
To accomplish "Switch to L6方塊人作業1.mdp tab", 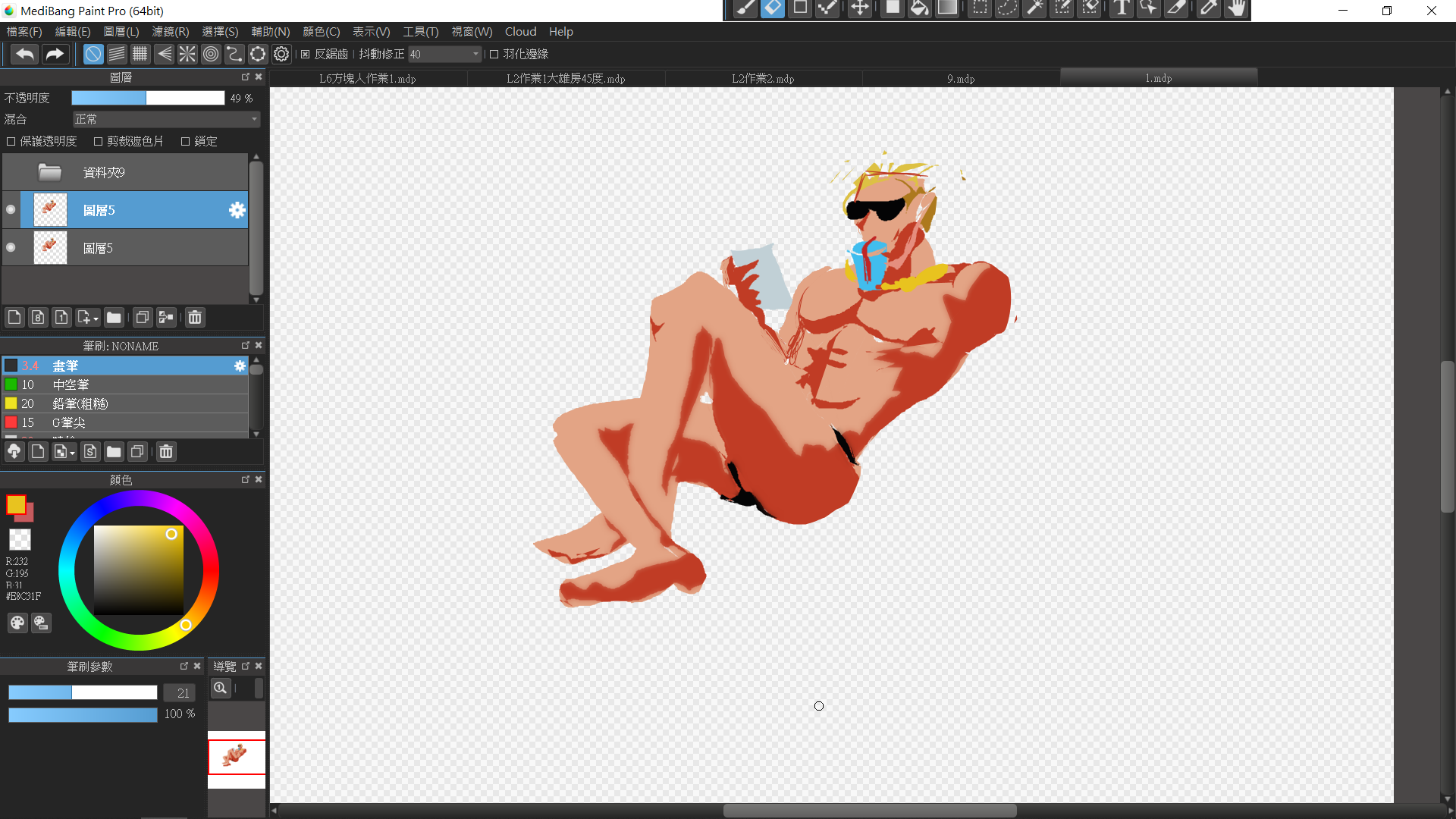I will pos(368,78).
